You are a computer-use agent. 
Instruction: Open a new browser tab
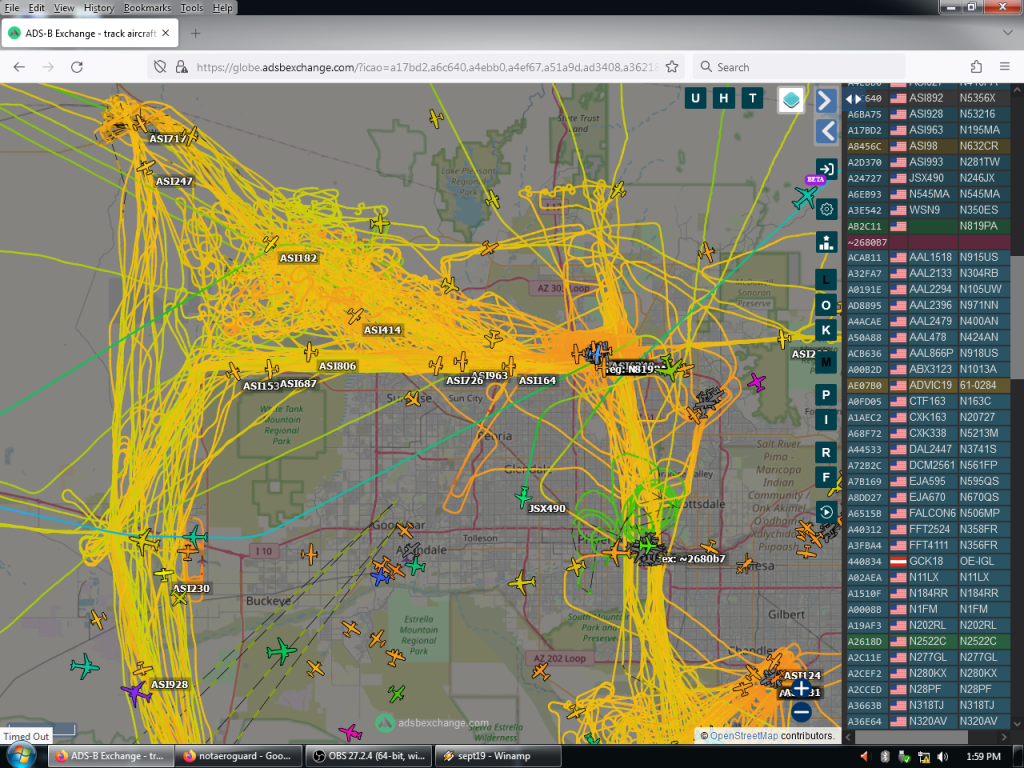(x=195, y=33)
